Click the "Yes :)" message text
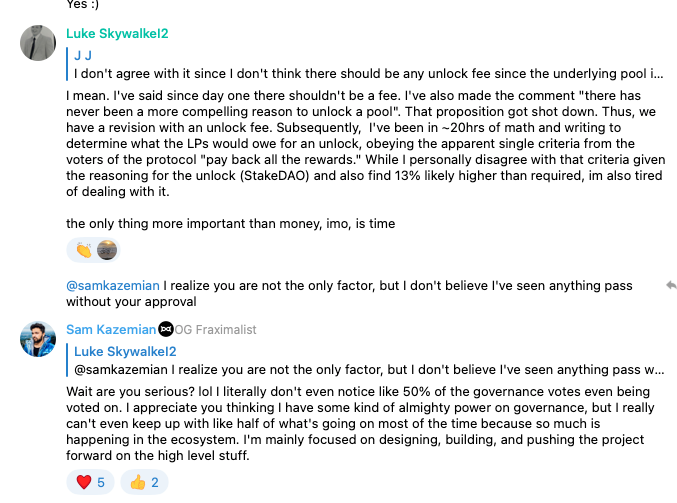 89,4
